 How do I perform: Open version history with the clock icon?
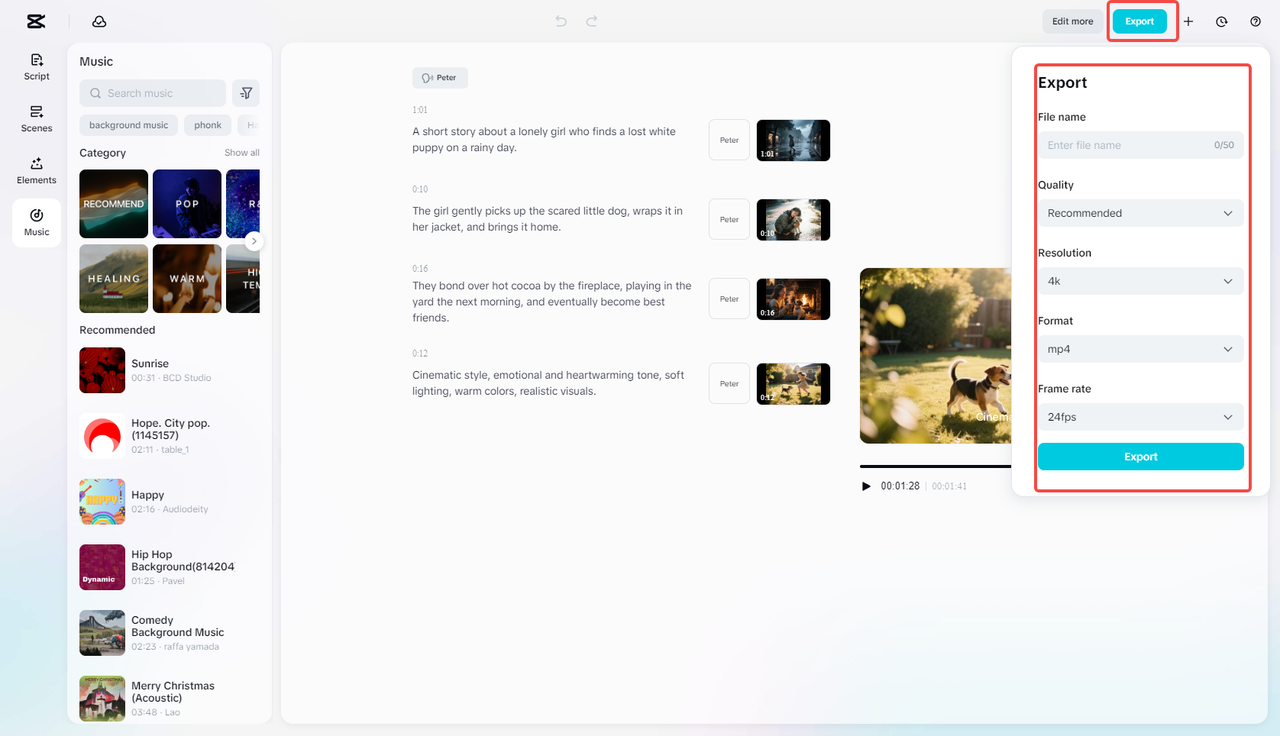[1221, 20]
